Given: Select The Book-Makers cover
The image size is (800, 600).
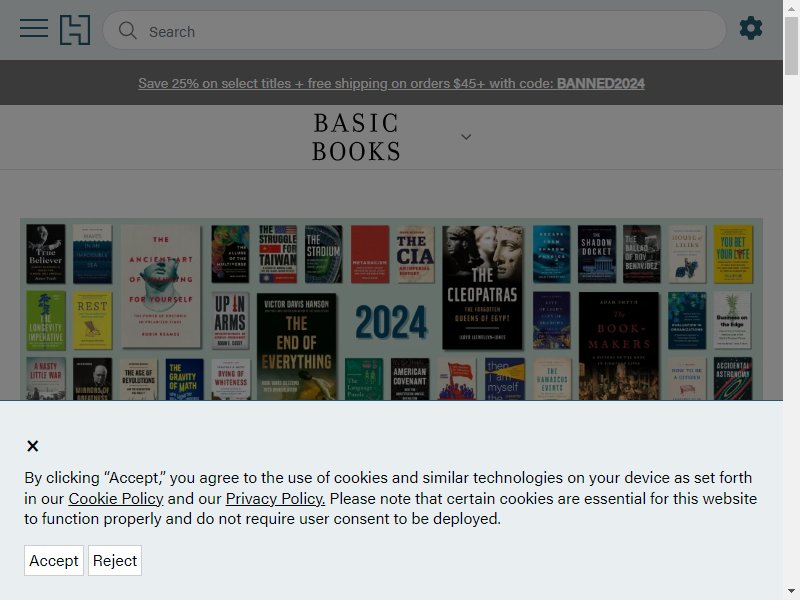Looking at the screenshot, I should 618,346.
